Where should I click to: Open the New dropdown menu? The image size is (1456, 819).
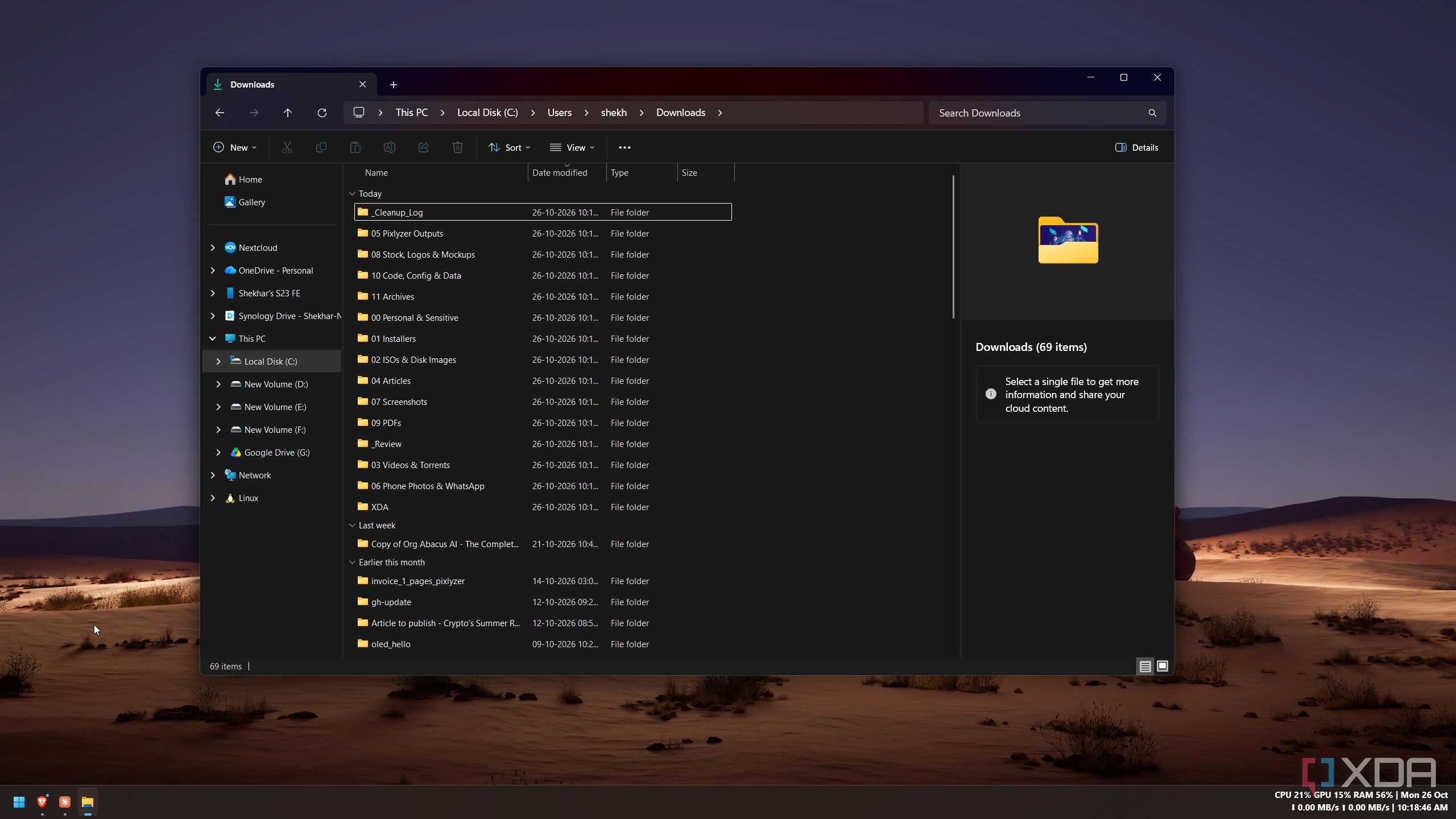[235, 147]
